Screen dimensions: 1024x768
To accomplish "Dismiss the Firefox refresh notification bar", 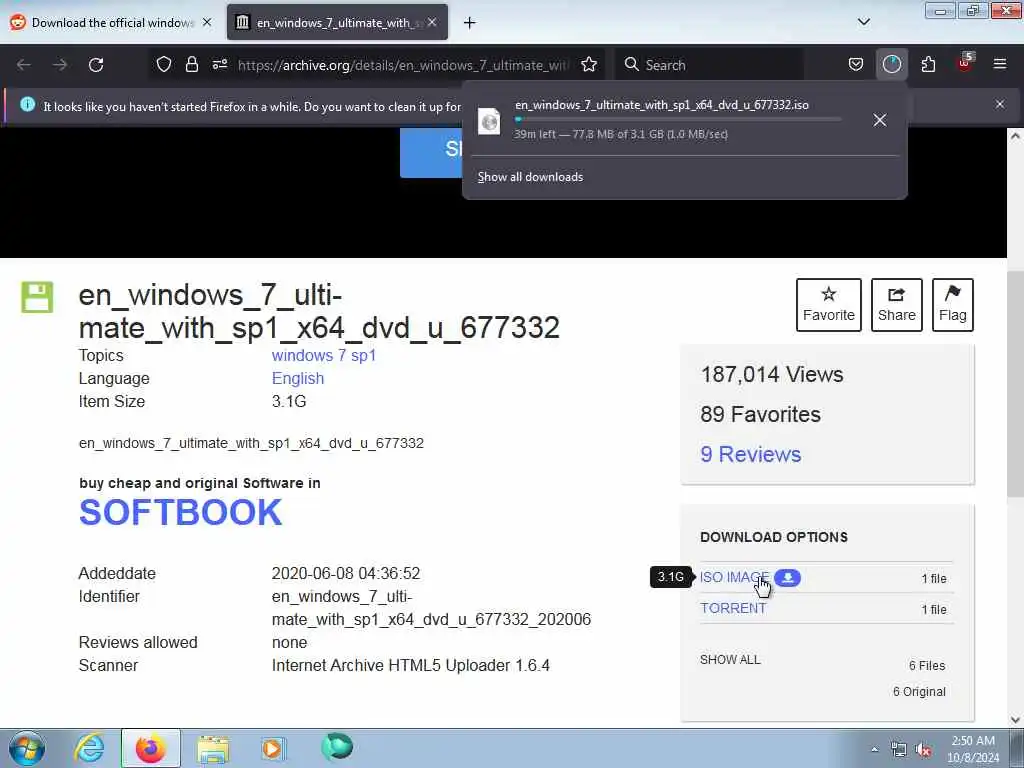I will tap(999, 104).
